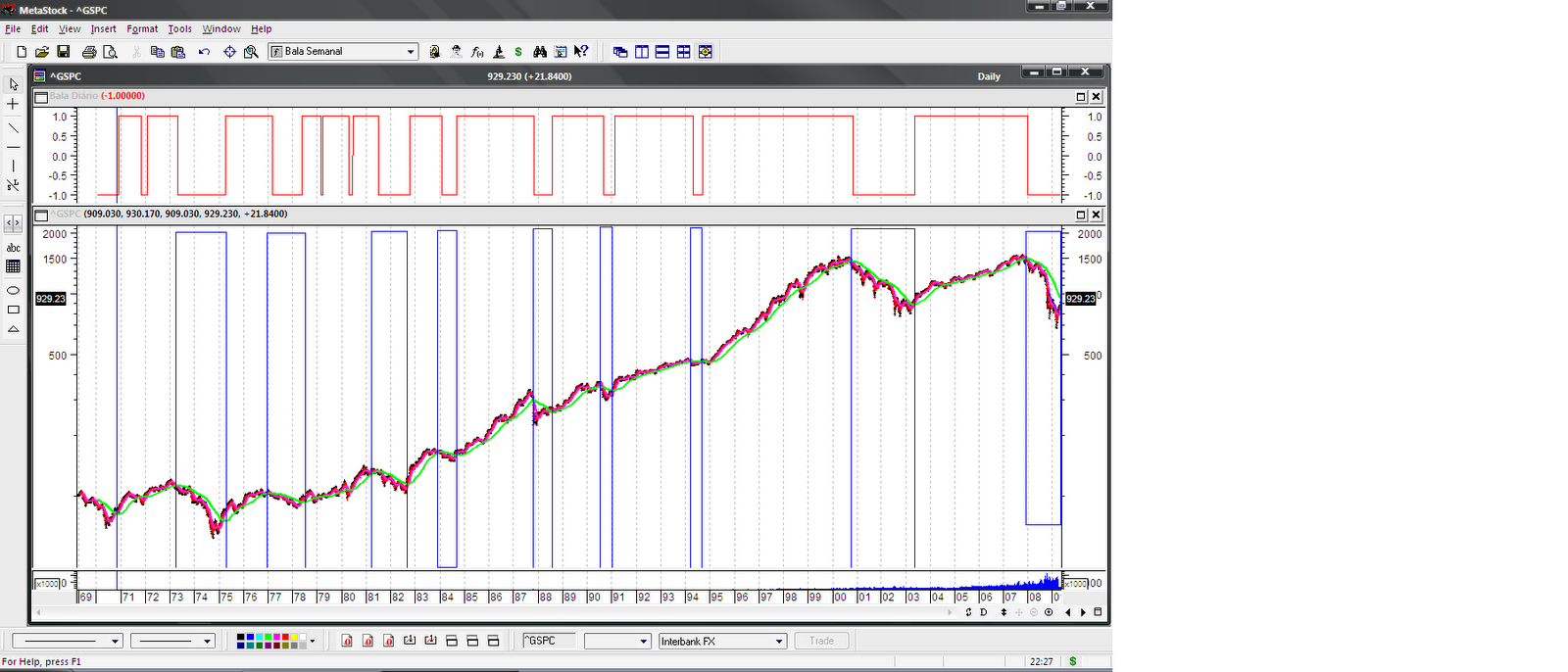Open the Insert menu

(104, 29)
